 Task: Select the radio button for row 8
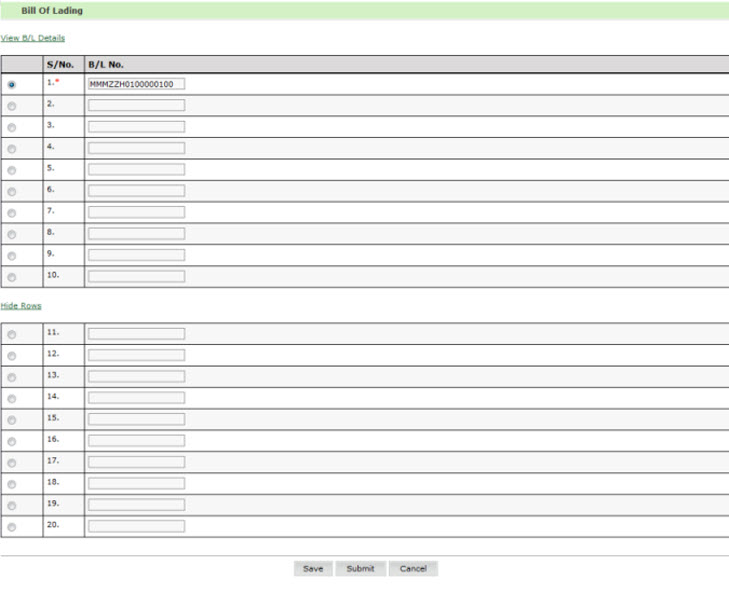click(x=12, y=234)
